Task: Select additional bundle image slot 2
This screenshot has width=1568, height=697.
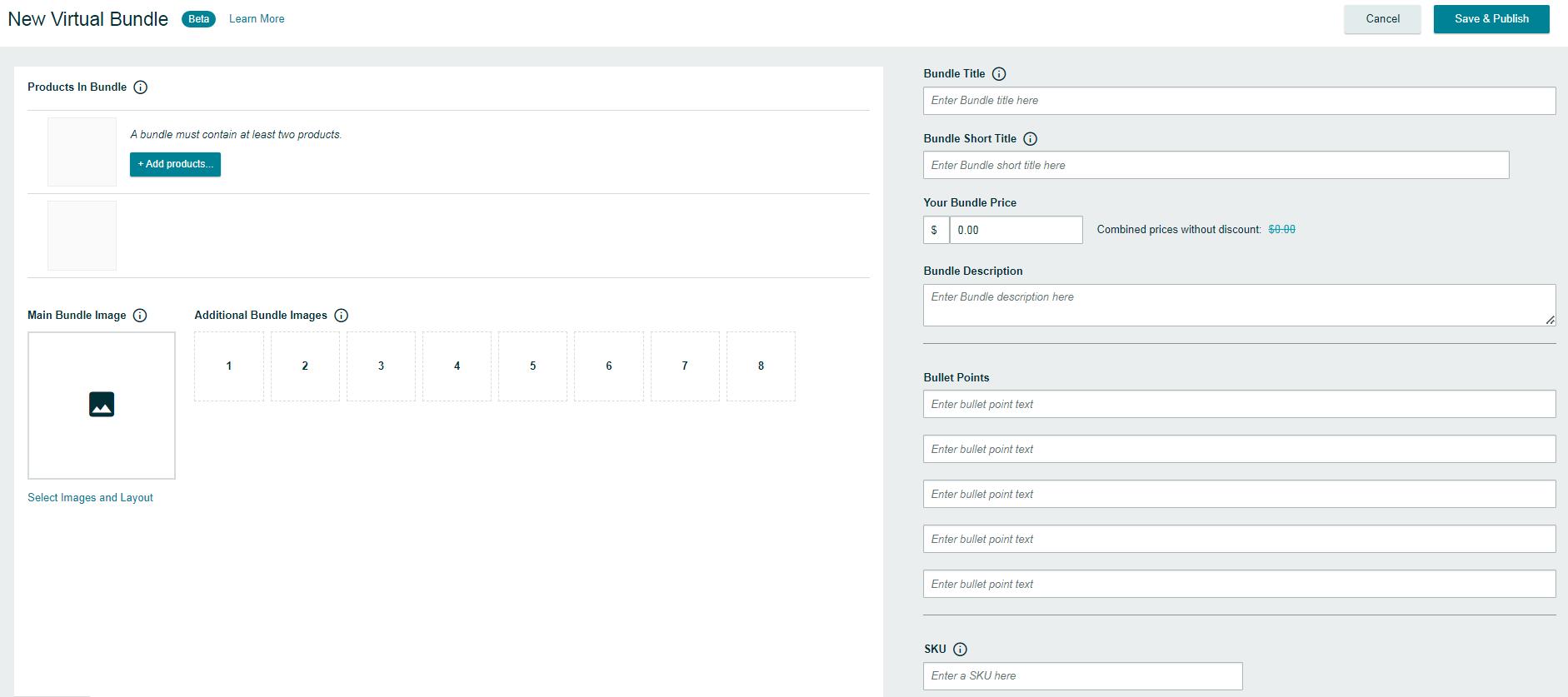Action: coord(305,366)
